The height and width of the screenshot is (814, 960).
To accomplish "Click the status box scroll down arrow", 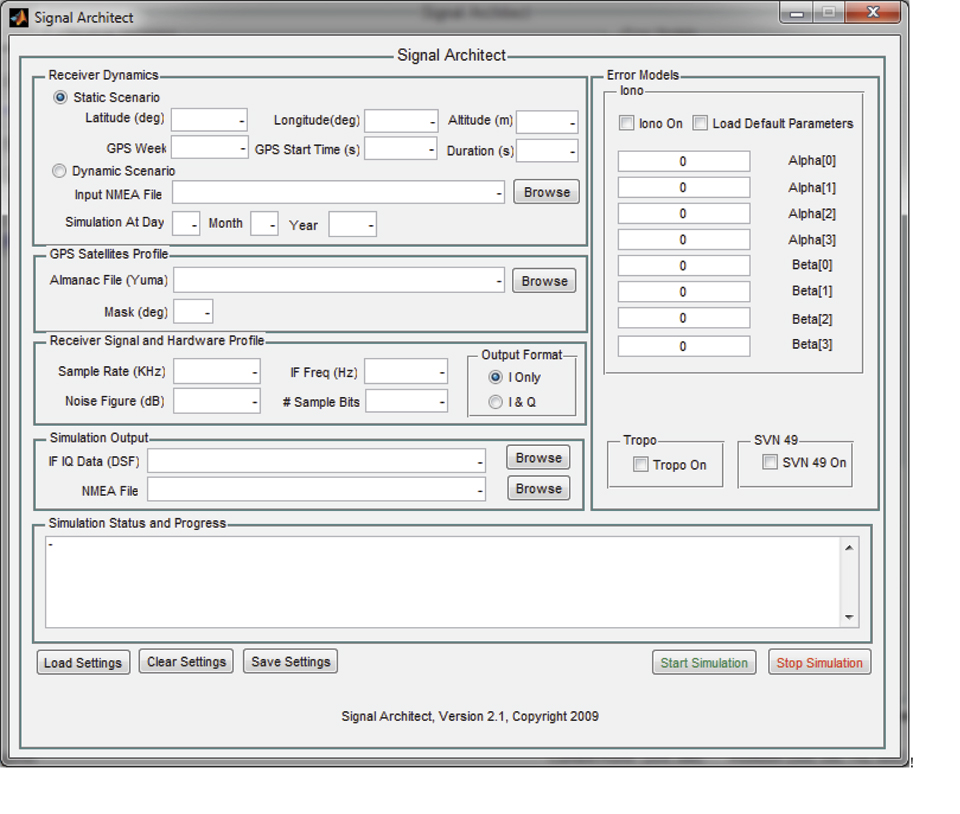I will point(850,618).
